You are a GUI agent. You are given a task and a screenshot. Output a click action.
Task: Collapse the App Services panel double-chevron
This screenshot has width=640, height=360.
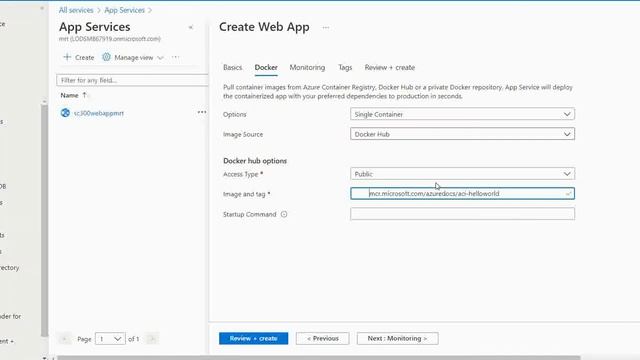pyautogui.click(x=191, y=27)
